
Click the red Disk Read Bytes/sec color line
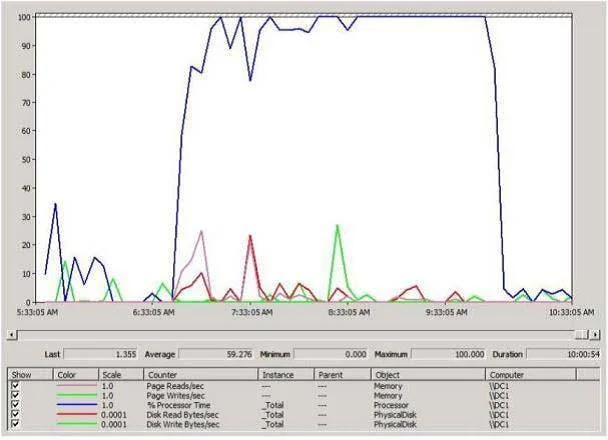76,414
